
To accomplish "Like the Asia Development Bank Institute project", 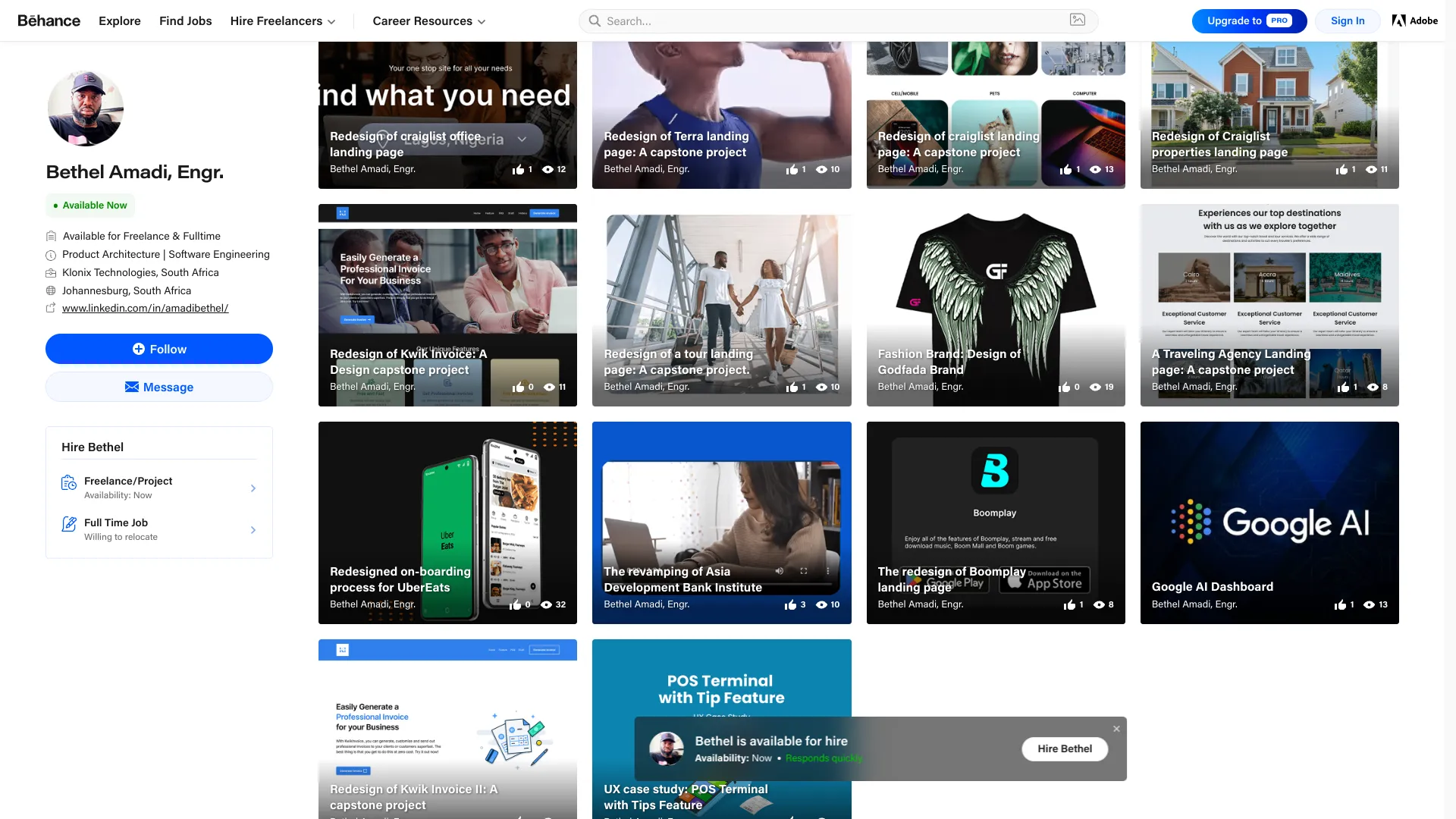I will coord(790,605).
